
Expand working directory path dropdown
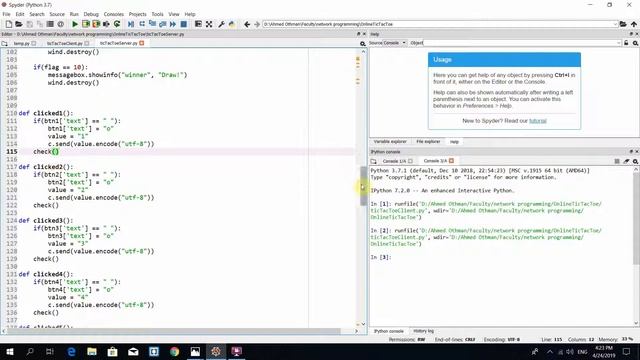tap(615, 24)
